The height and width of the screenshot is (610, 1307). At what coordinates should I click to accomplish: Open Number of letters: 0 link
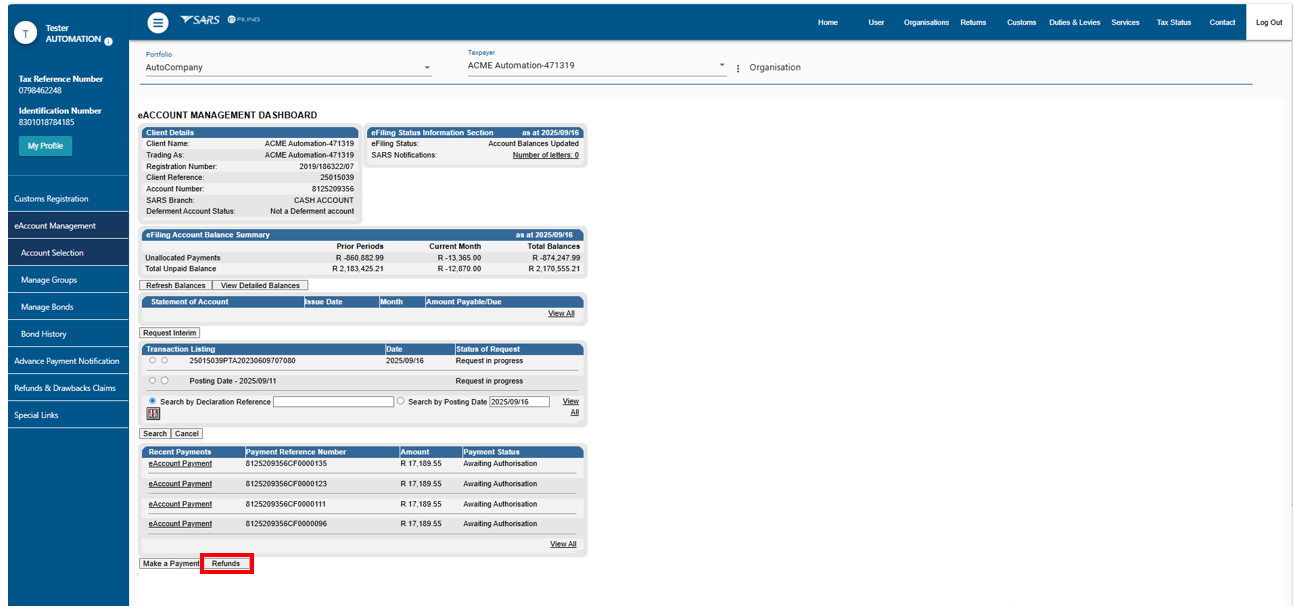click(545, 155)
